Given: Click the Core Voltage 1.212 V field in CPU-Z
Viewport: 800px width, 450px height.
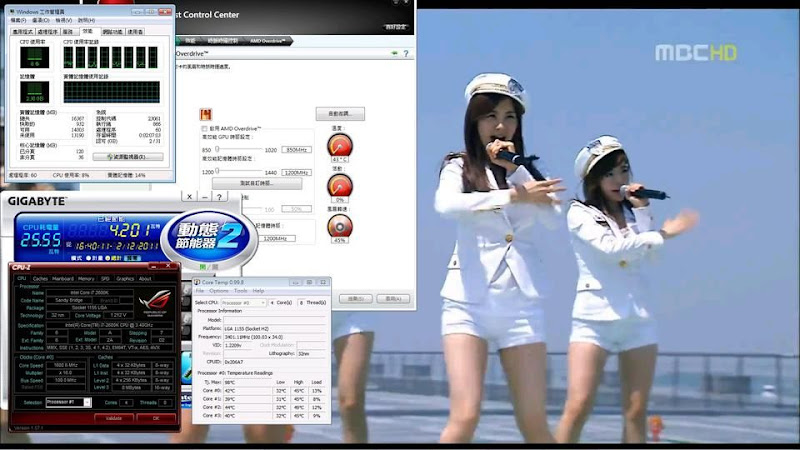Looking at the screenshot, I should 118,315.
